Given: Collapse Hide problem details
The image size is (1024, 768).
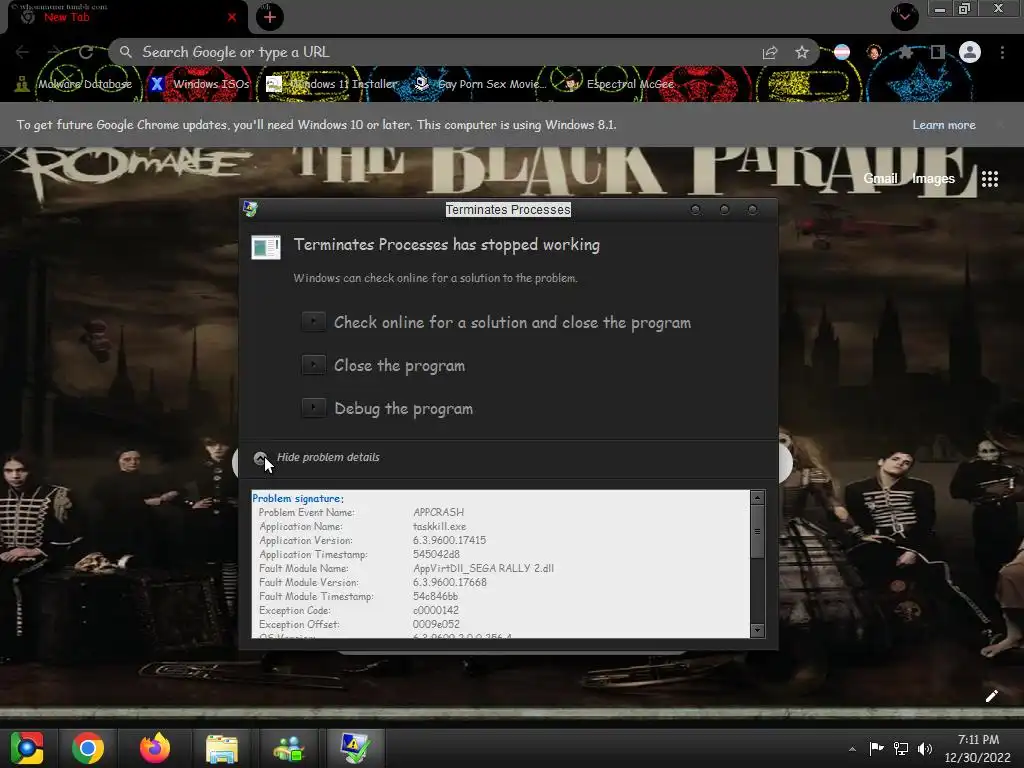Looking at the screenshot, I should (317, 457).
